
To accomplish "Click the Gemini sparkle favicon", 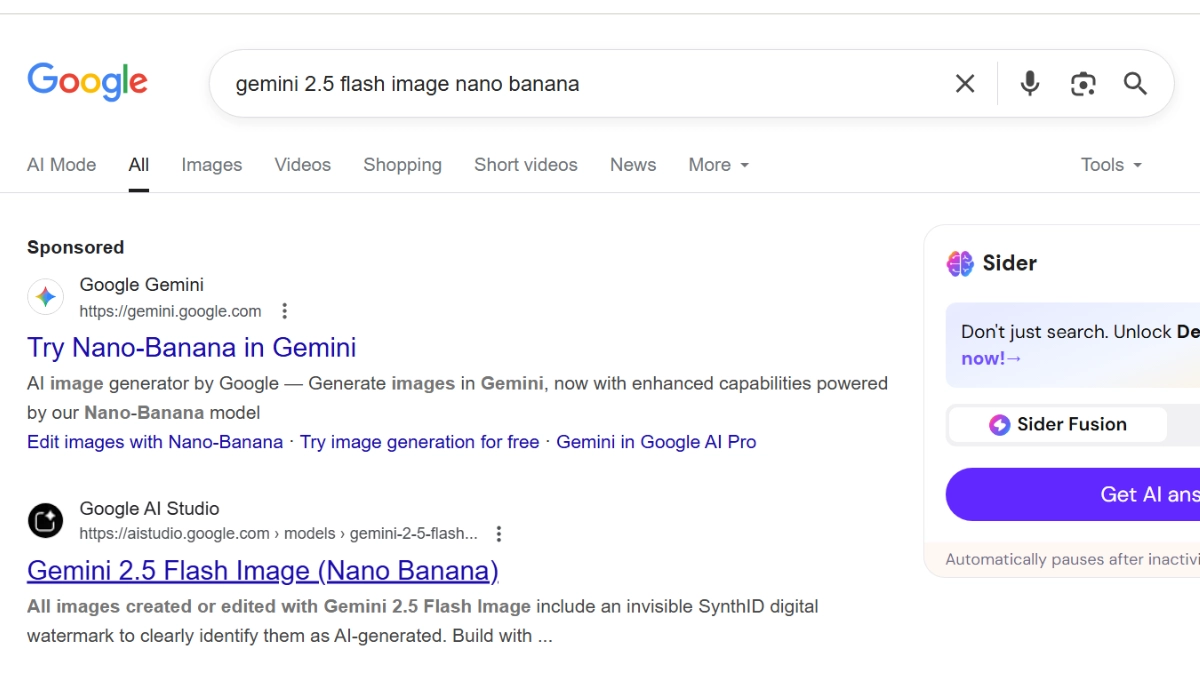I will pyautogui.click(x=45, y=297).
